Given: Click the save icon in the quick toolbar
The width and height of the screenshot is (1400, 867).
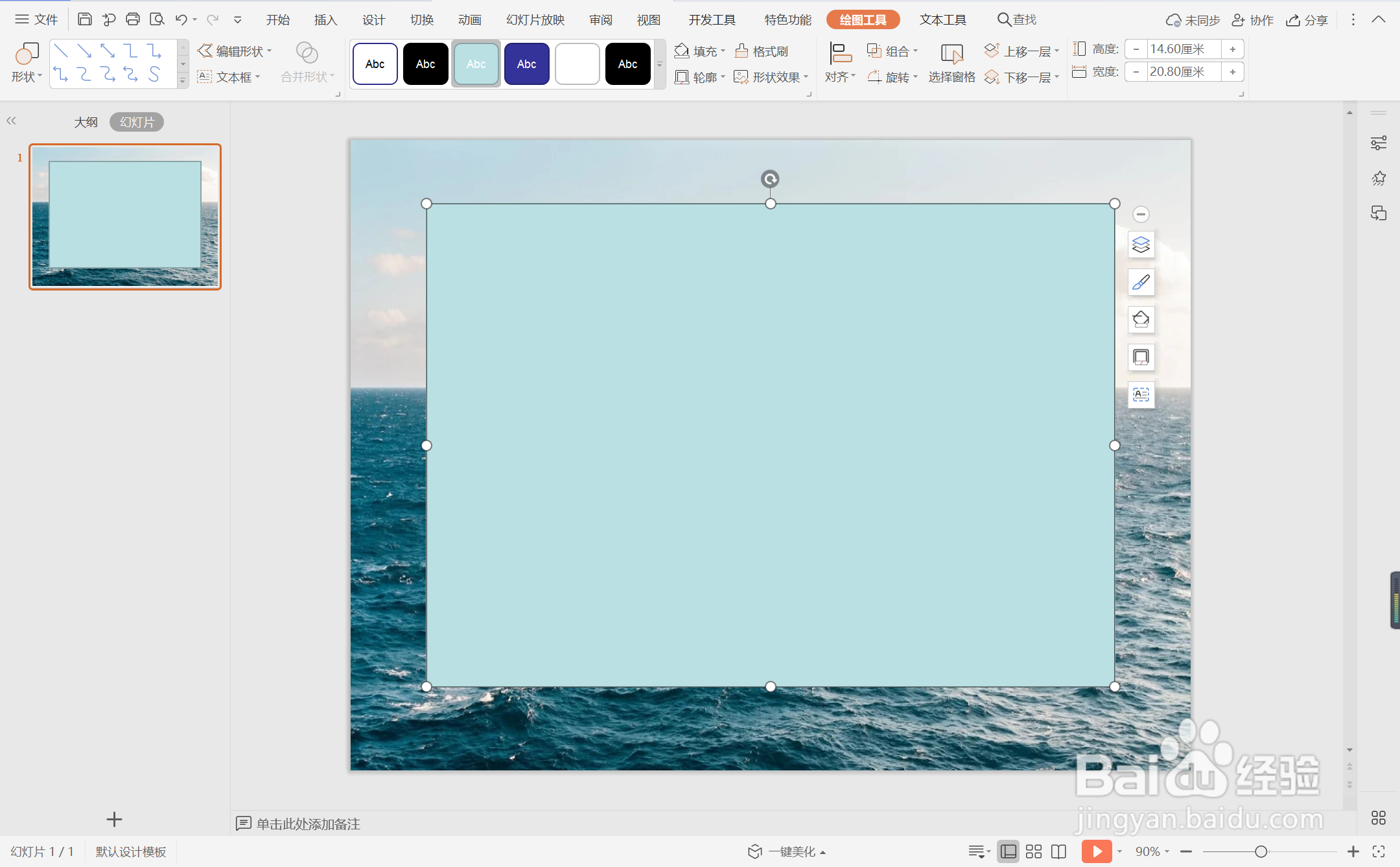Looking at the screenshot, I should [84, 19].
